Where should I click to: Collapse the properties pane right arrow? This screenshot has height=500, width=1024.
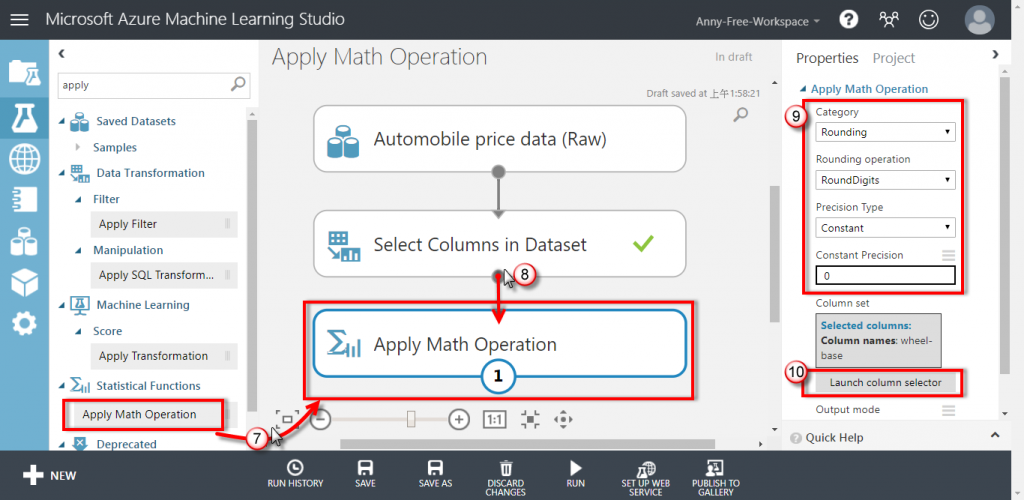[995, 54]
